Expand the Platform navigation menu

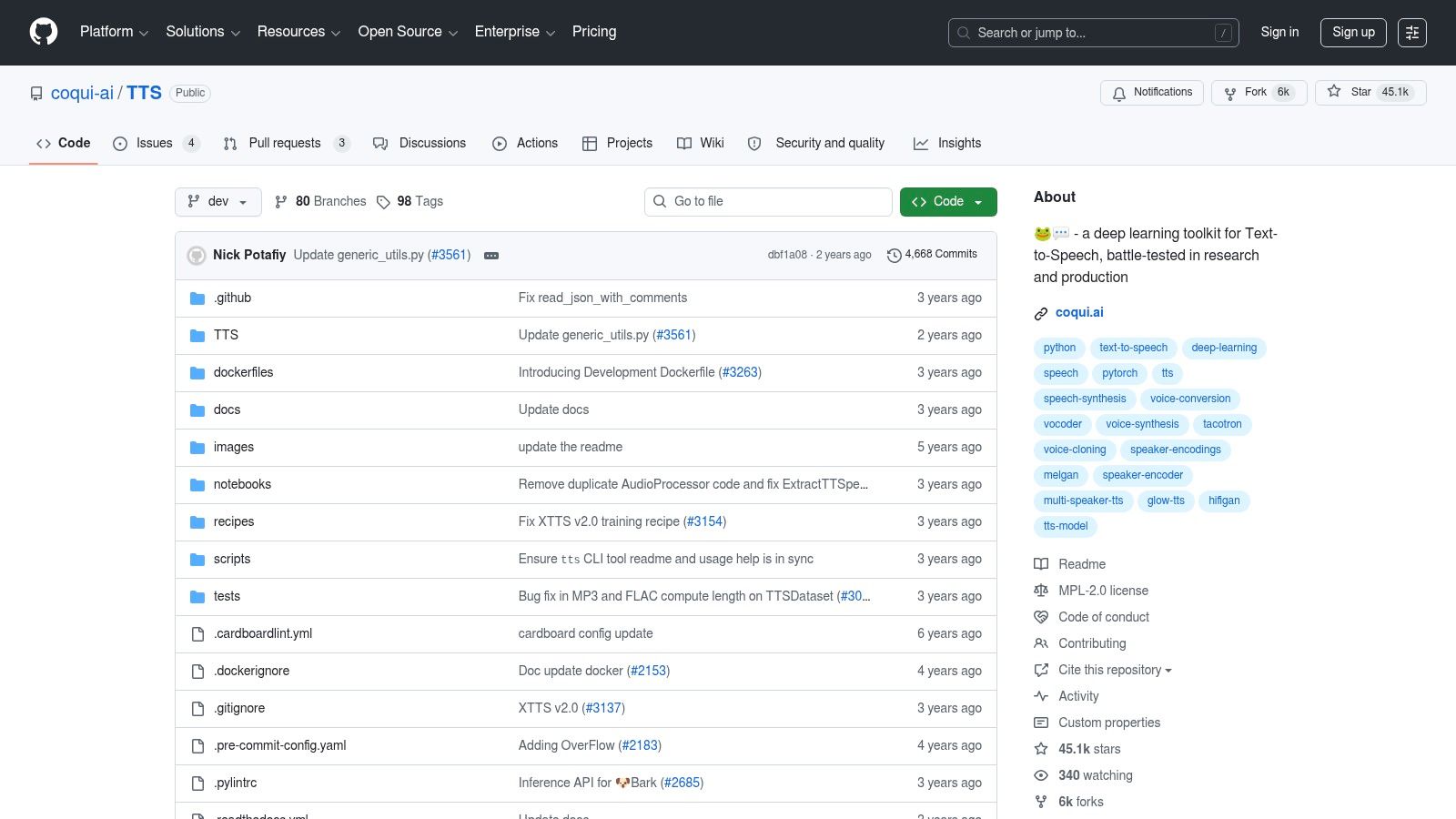click(114, 32)
